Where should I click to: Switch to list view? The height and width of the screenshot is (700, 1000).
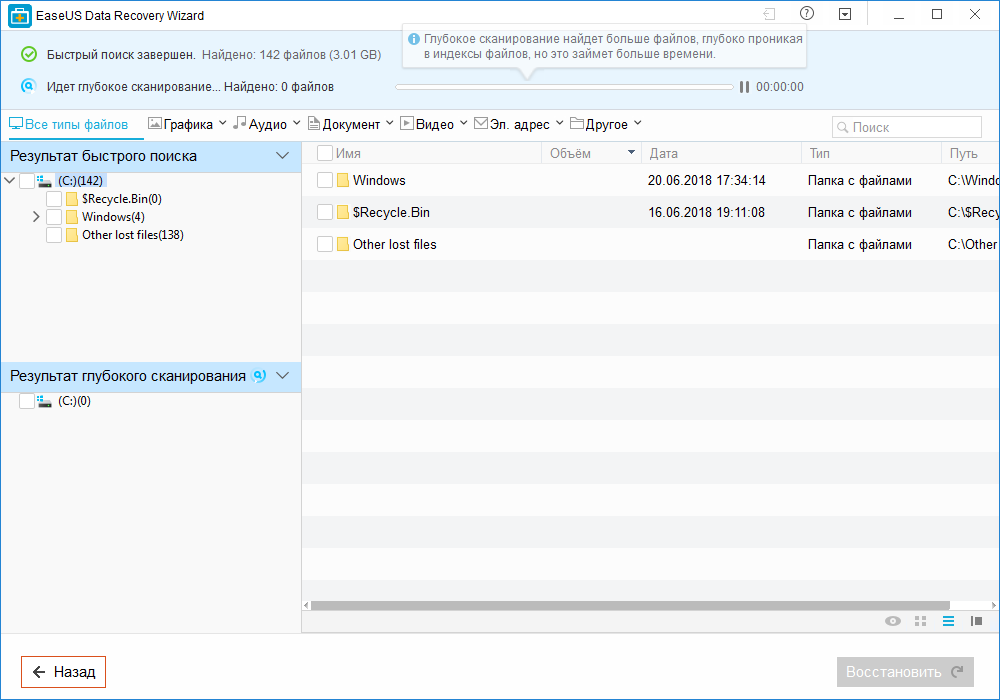[948, 621]
